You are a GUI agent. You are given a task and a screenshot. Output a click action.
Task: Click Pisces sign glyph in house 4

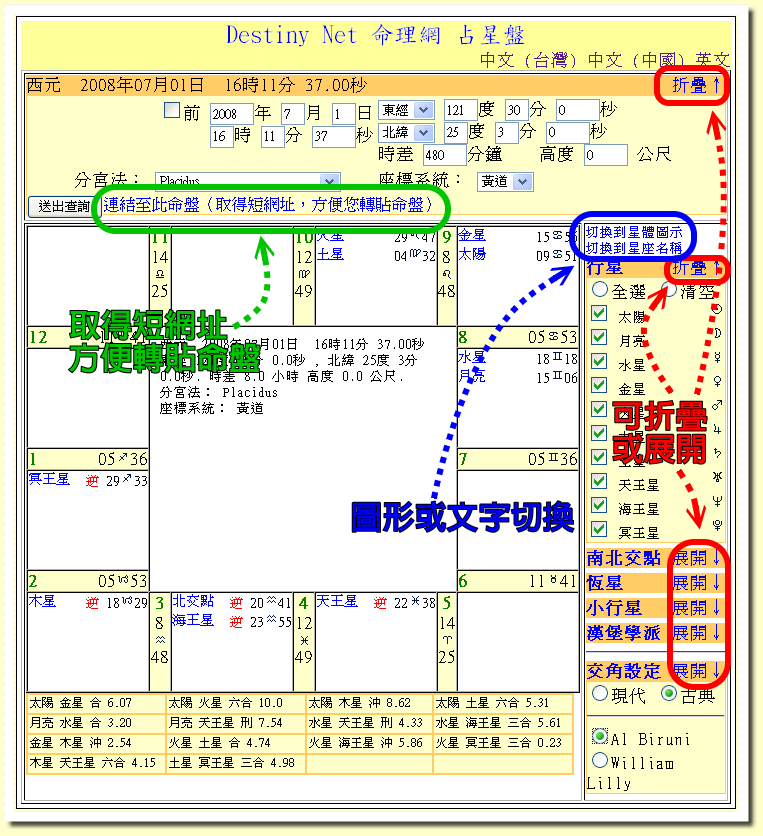click(x=303, y=640)
